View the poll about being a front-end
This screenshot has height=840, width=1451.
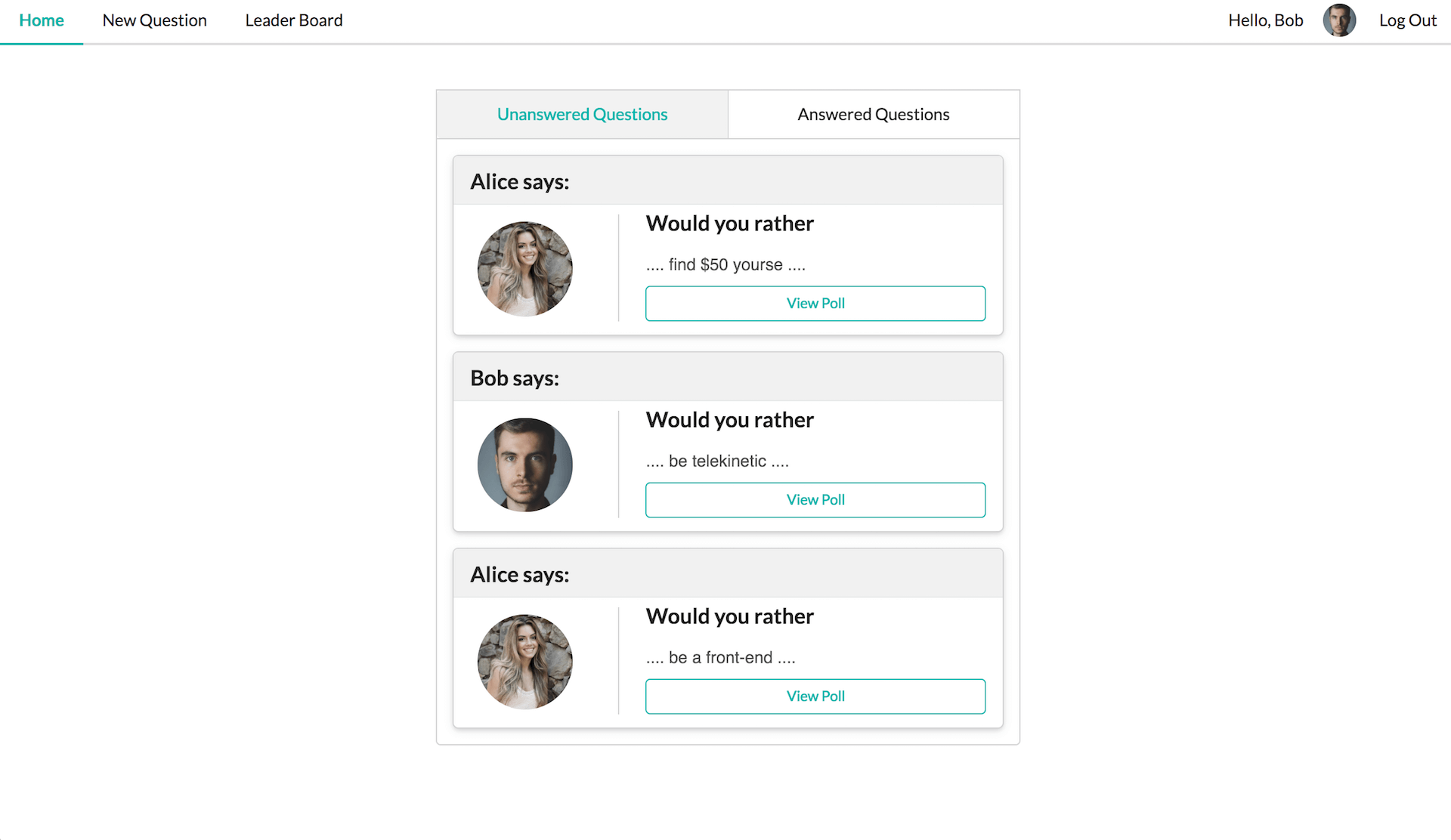815,696
